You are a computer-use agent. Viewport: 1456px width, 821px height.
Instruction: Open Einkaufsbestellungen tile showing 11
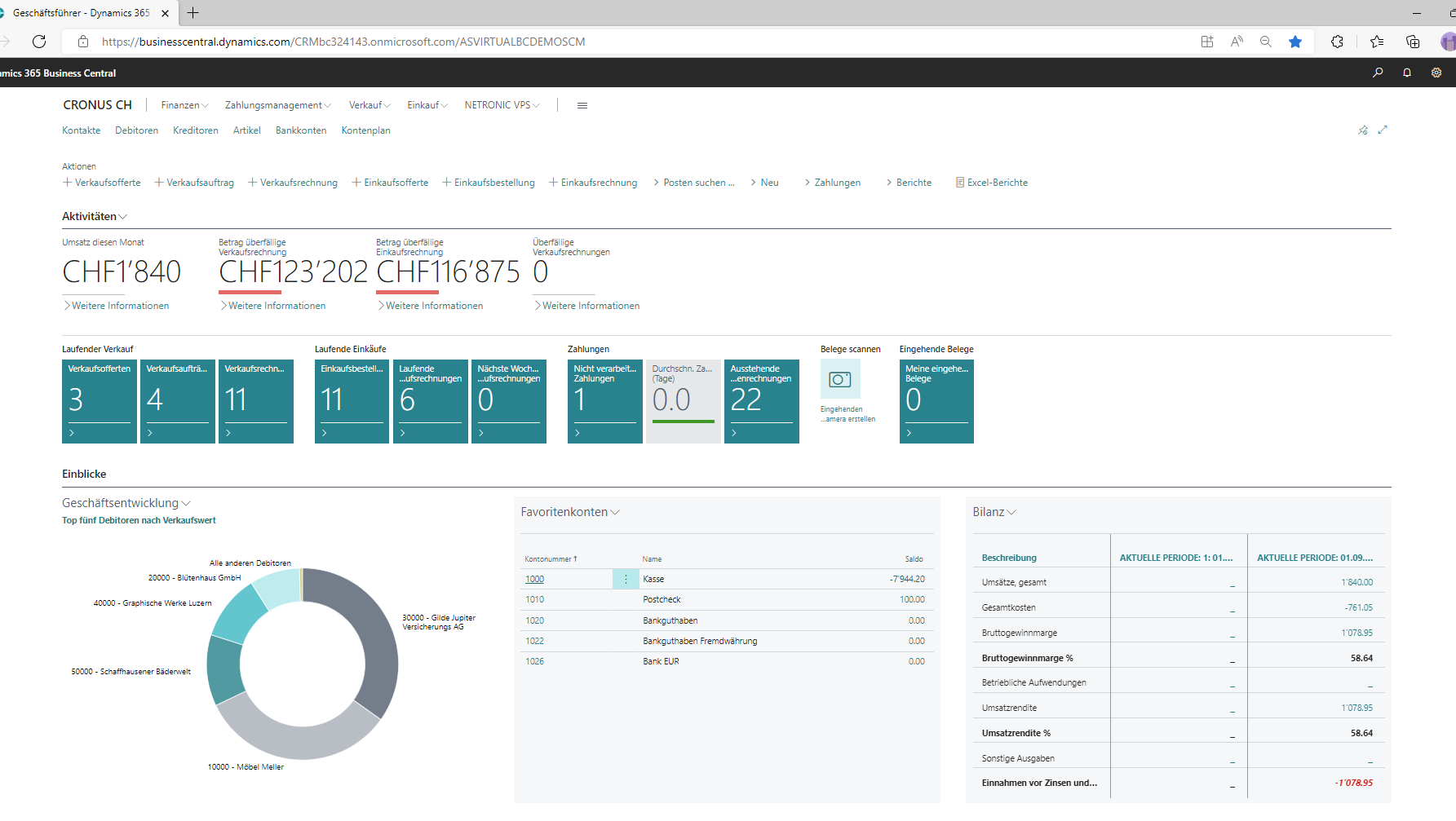click(x=352, y=402)
